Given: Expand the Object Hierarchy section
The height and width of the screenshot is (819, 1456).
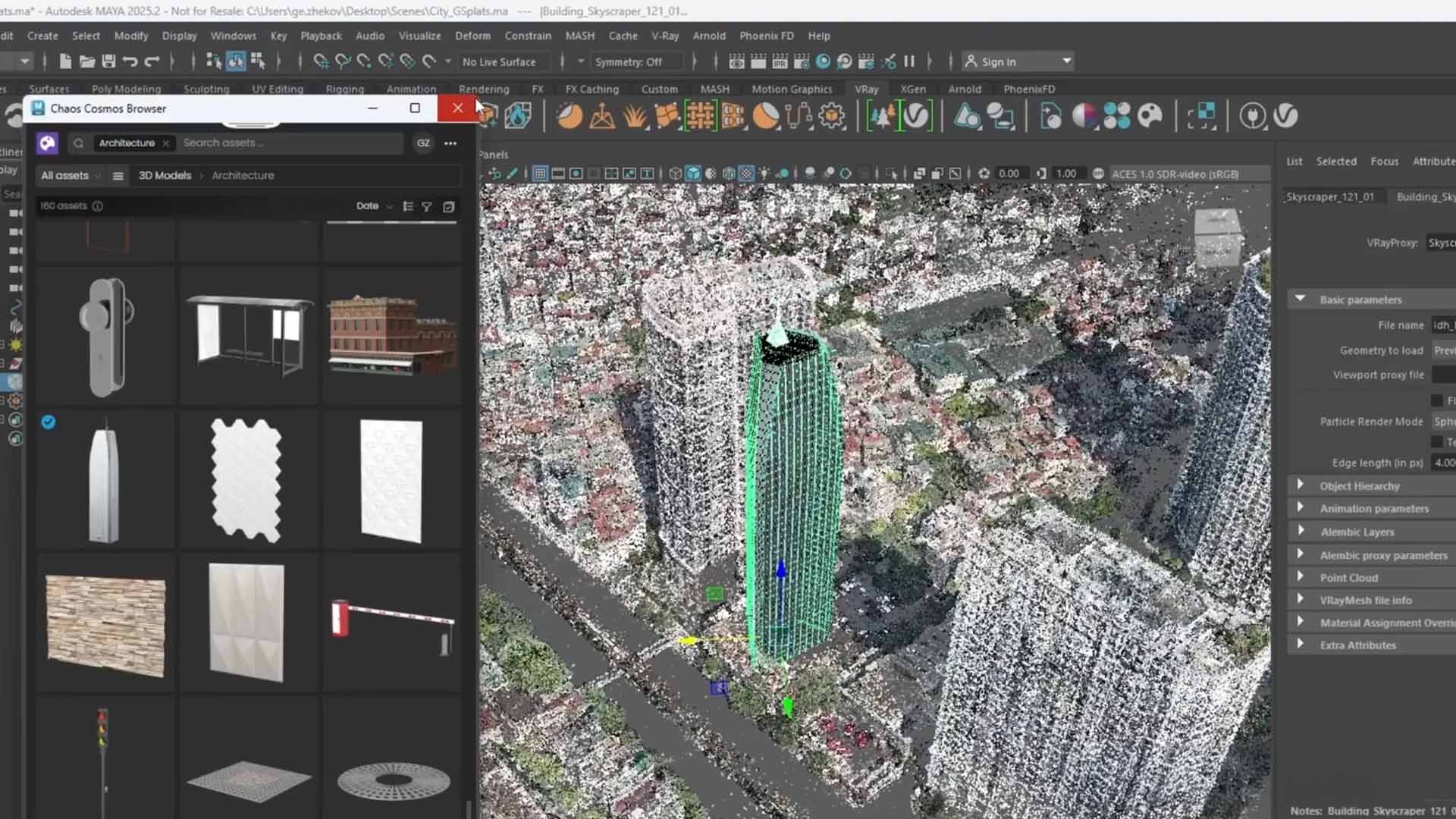Looking at the screenshot, I should pos(1300,485).
